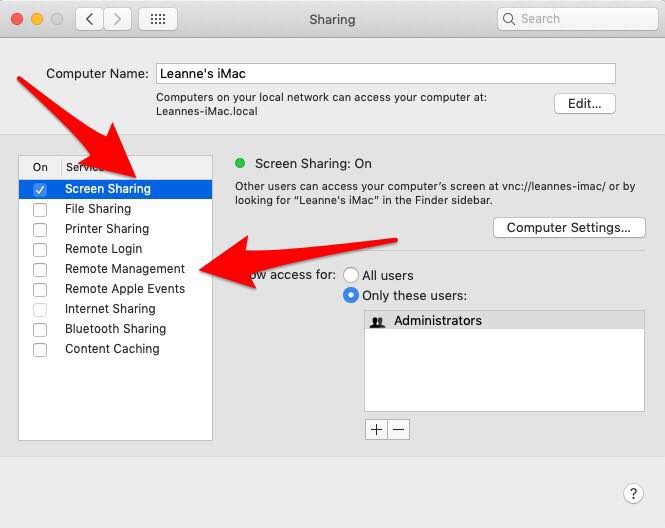
Task: Enable the Printer Sharing checkbox
Action: click(x=40, y=229)
